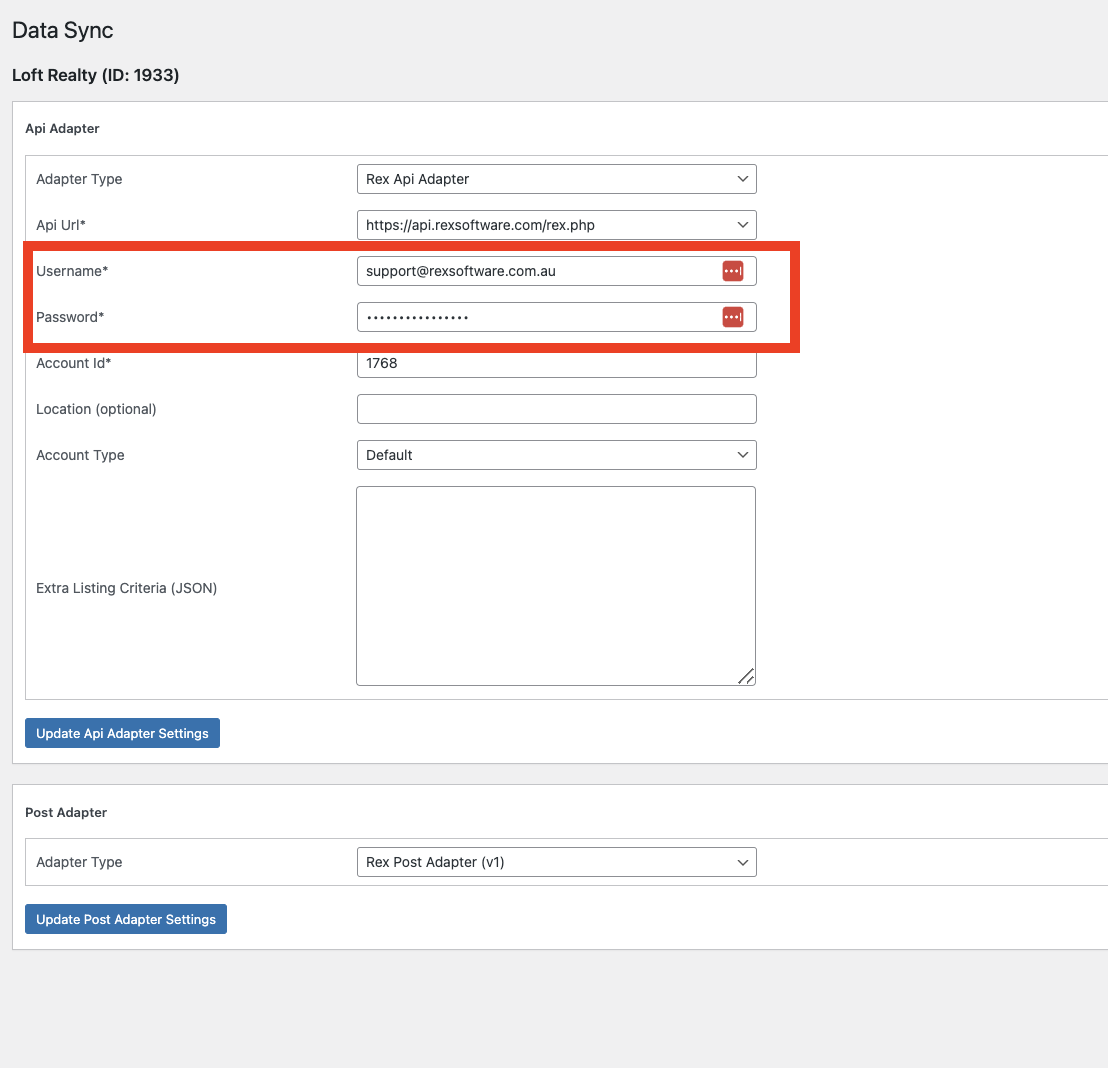Click the Api Adapter section heading
1108x1068 pixels.
point(62,129)
